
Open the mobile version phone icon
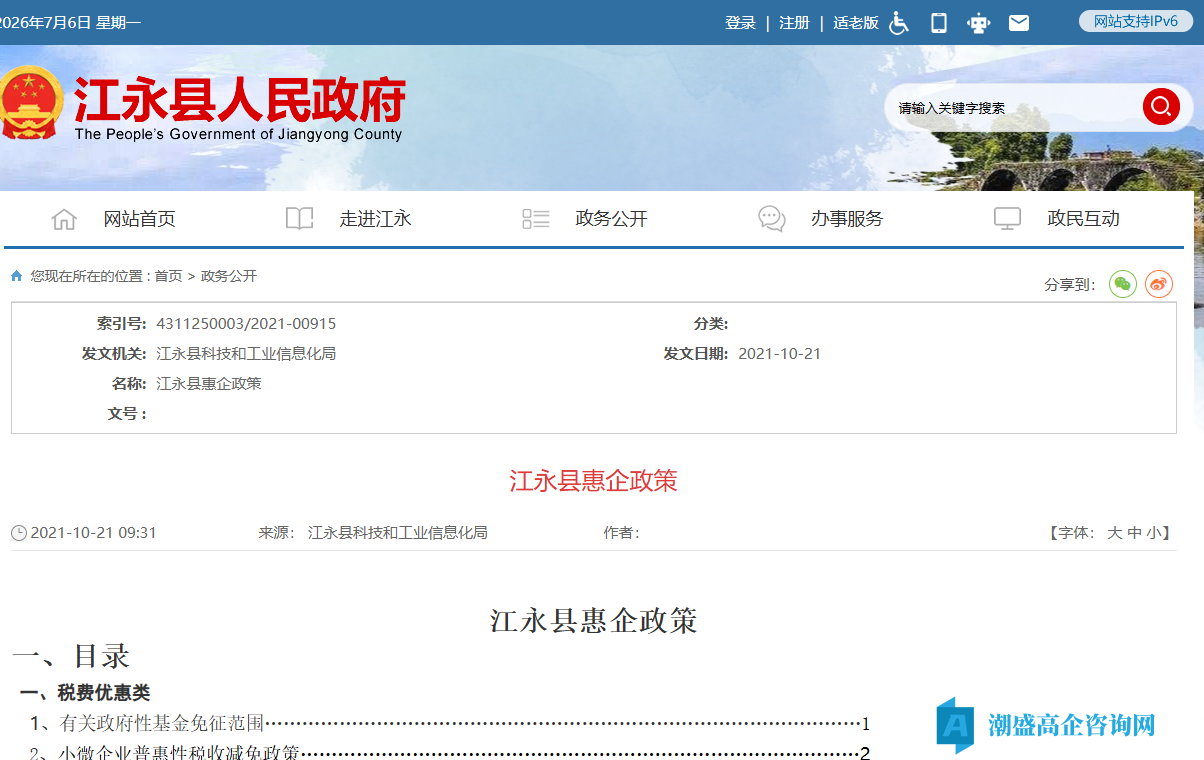(x=939, y=22)
